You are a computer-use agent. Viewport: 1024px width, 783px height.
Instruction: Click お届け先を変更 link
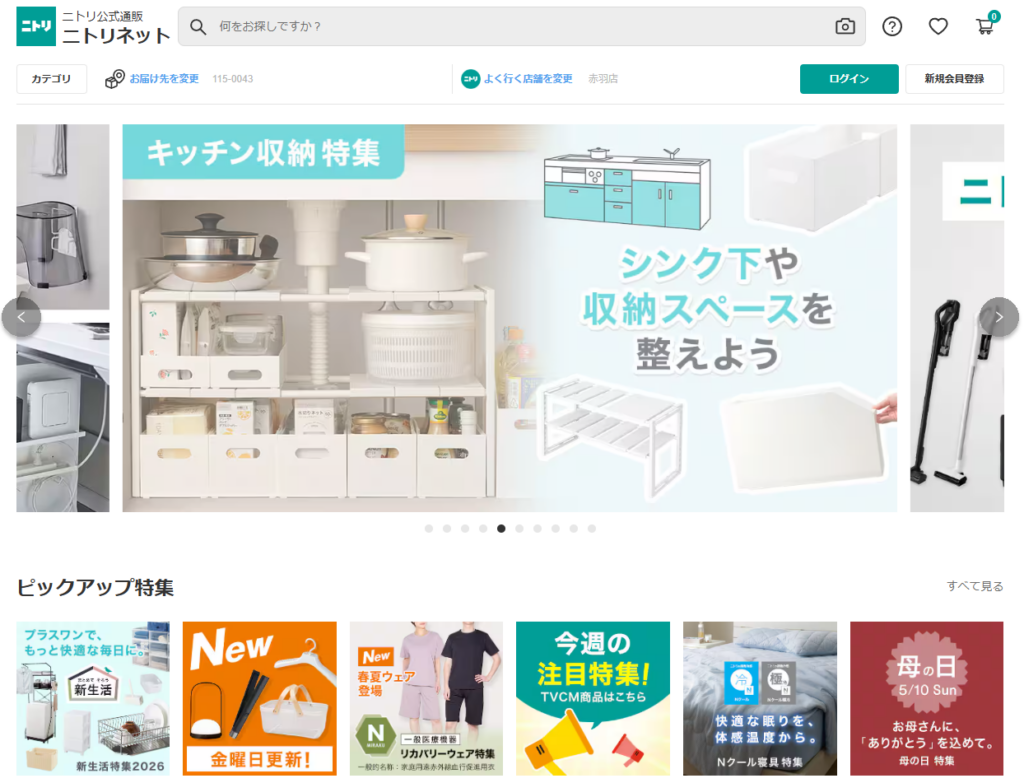pos(164,78)
